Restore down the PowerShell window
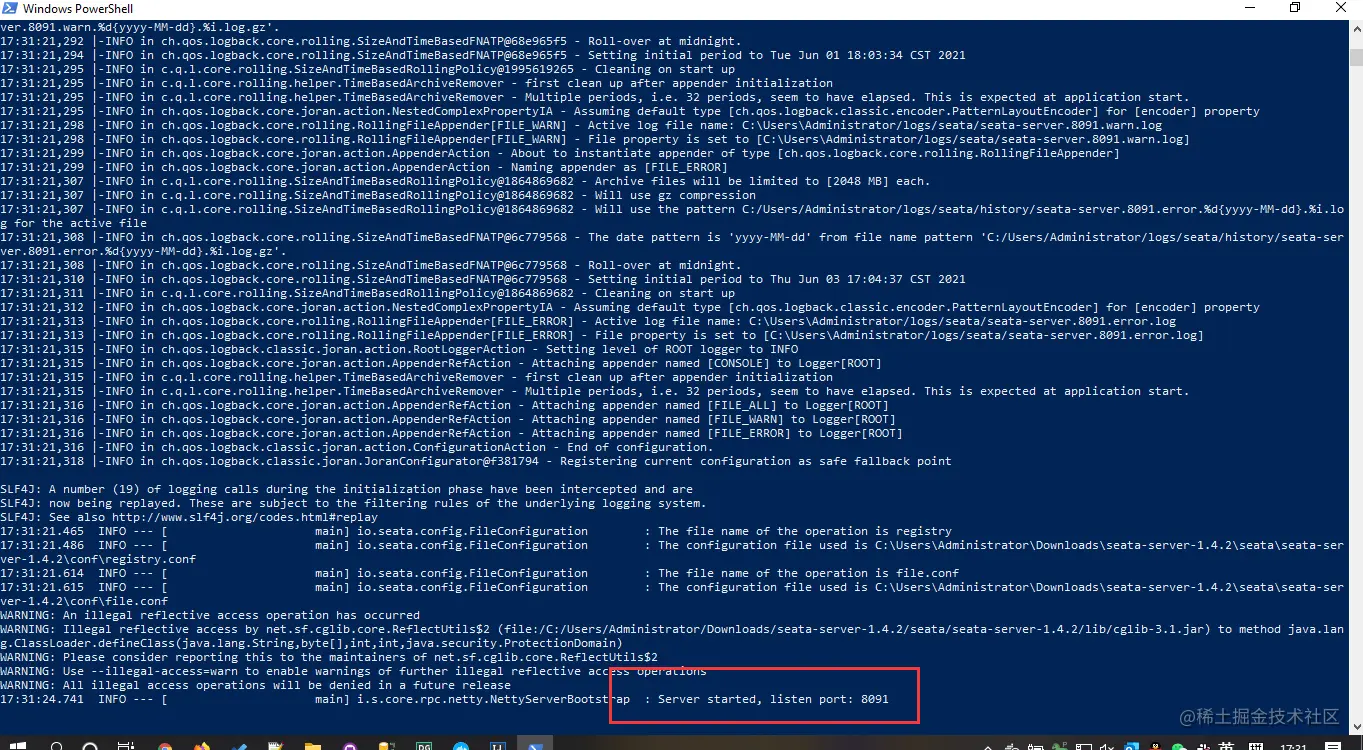 coord(1294,8)
